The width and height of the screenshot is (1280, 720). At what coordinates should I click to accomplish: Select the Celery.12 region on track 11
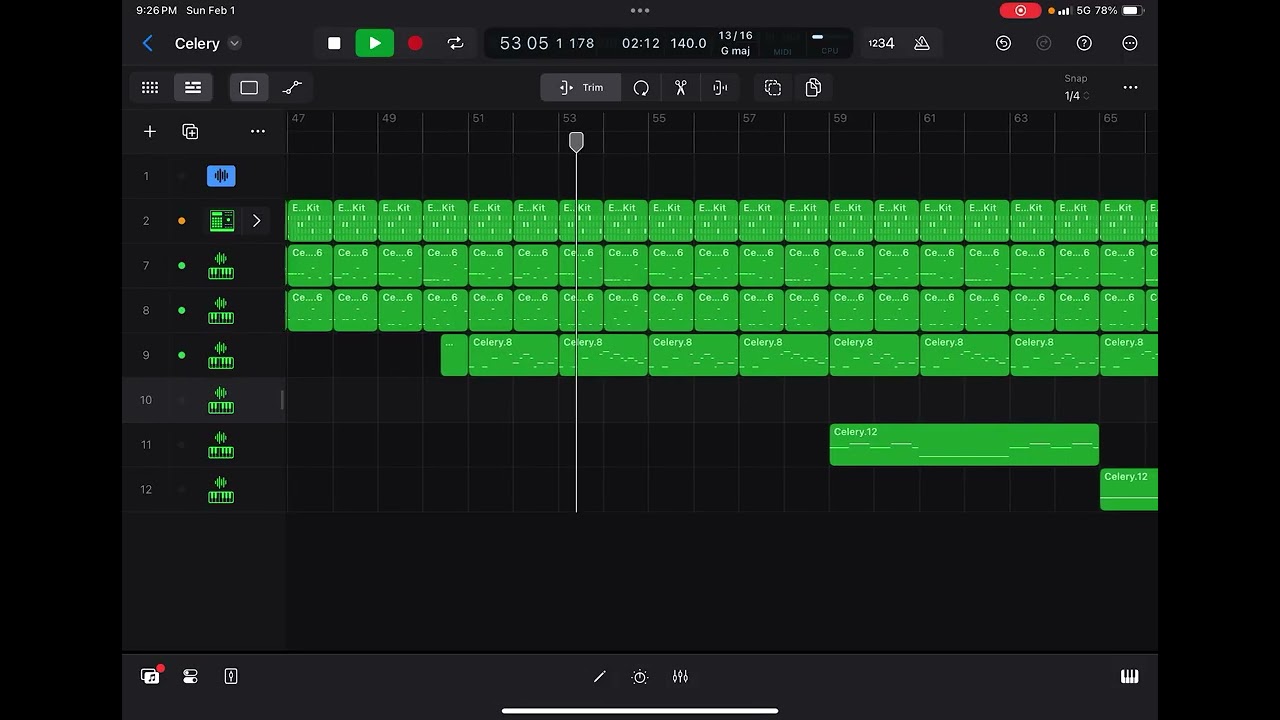[964, 445]
